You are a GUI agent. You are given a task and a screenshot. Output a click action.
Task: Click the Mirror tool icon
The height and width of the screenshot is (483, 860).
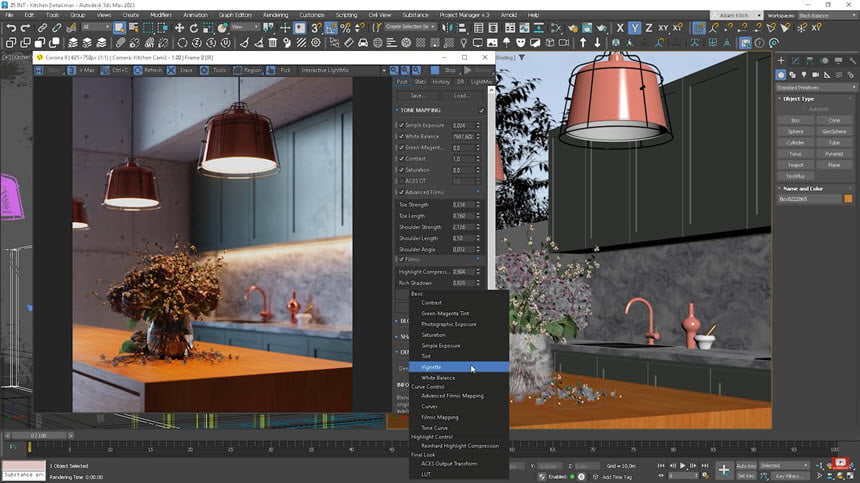tap(447, 27)
